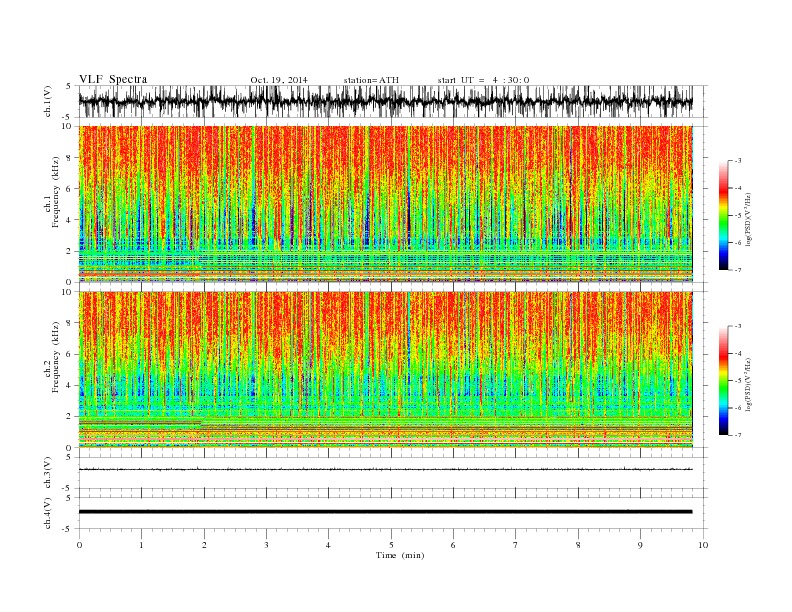Click the "8" minute tick label
This screenshot has height=612, width=792.
578,545
